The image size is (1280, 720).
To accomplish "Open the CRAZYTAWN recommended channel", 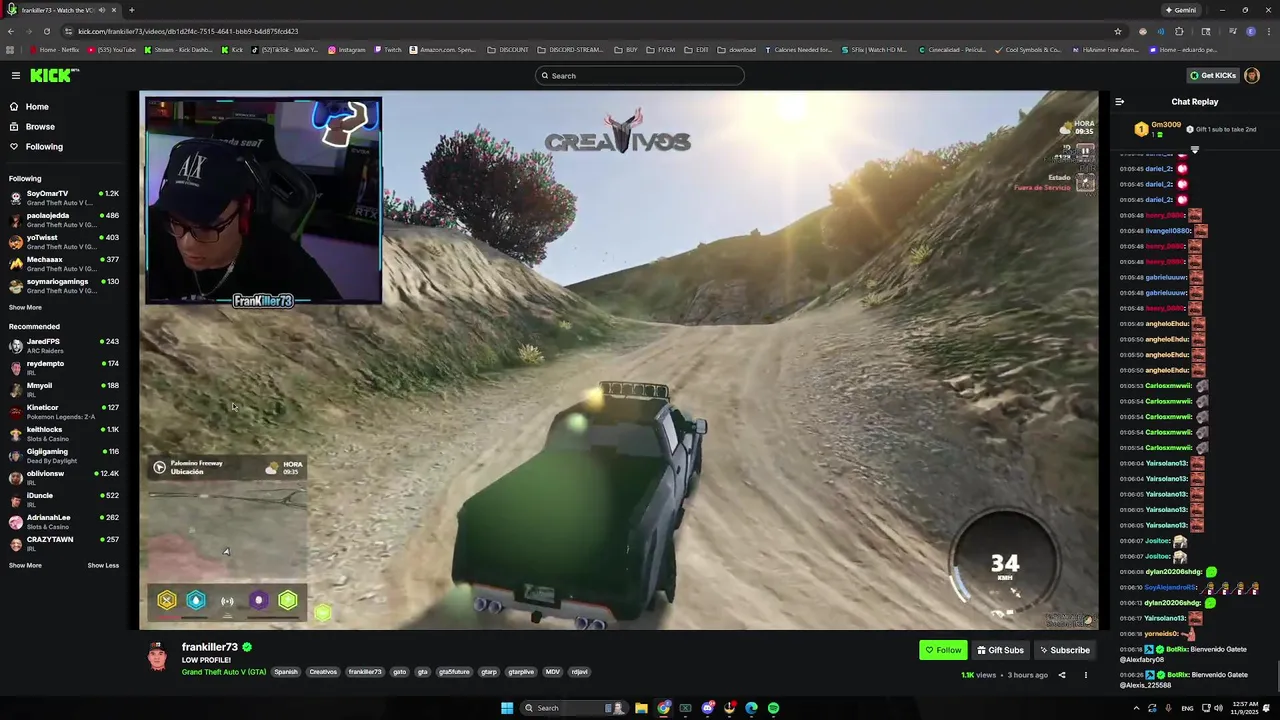I will [x=64, y=544].
